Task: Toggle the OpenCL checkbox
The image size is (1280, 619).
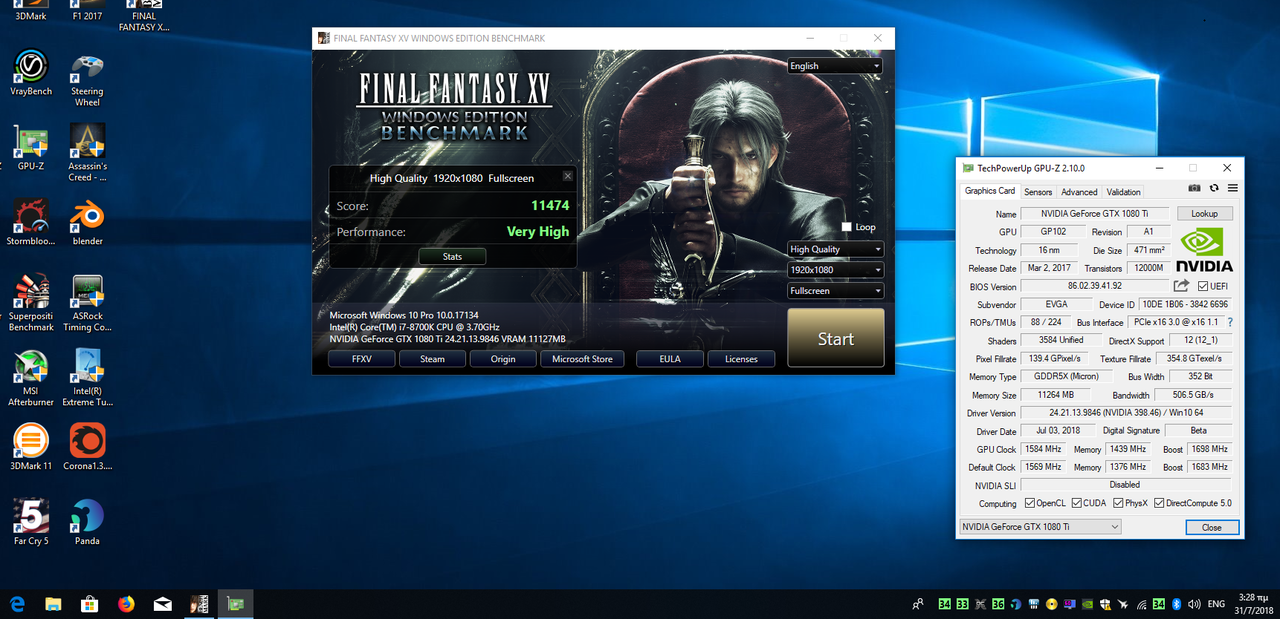Action: click(x=1030, y=503)
